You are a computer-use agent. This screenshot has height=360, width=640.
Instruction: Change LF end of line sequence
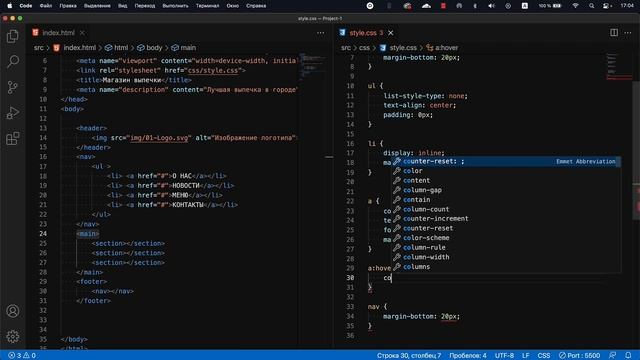pyautogui.click(x=525, y=356)
